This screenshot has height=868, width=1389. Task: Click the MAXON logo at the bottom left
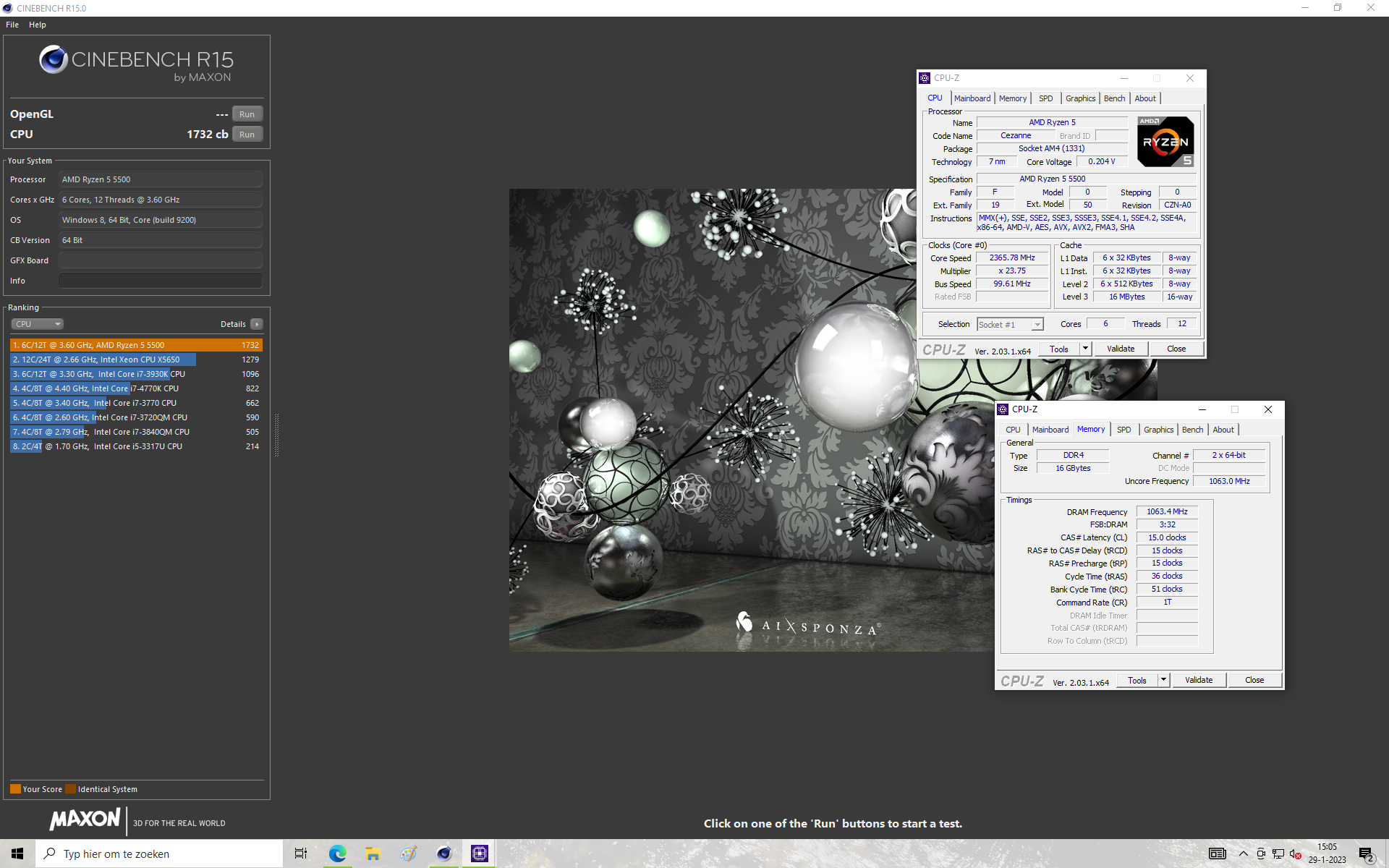[85, 820]
